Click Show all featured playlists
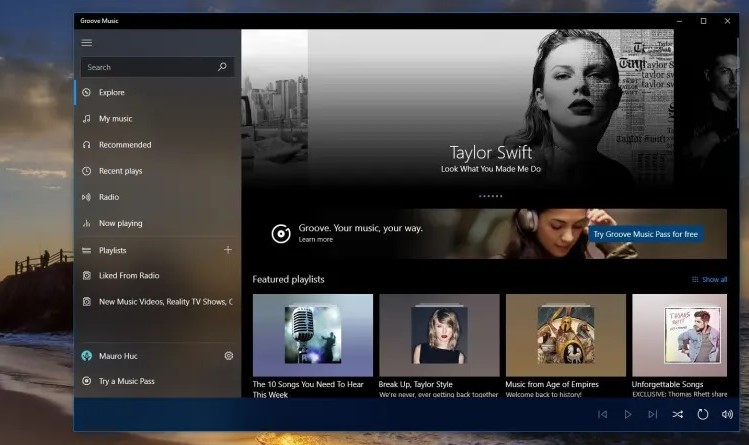This screenshot has width=749, height=445. point(714,279)
